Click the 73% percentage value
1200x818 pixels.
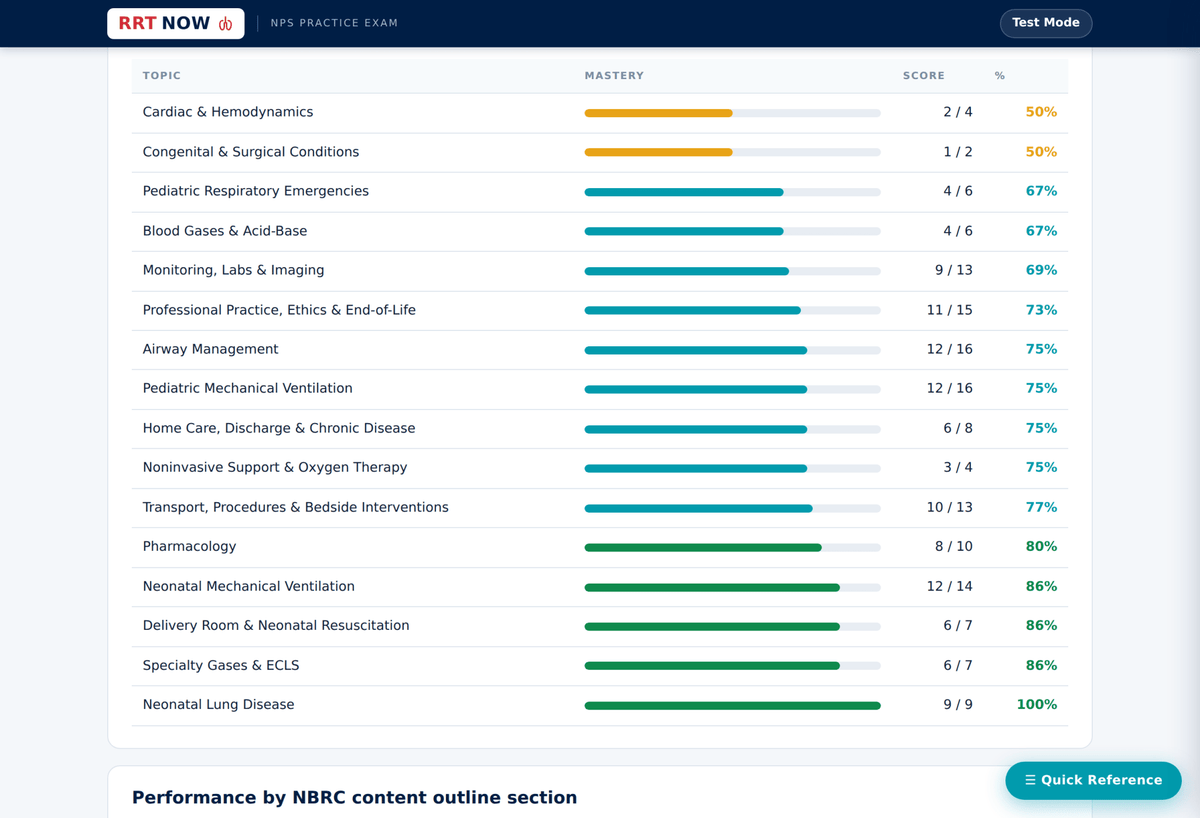click(x=1041, y=310)
